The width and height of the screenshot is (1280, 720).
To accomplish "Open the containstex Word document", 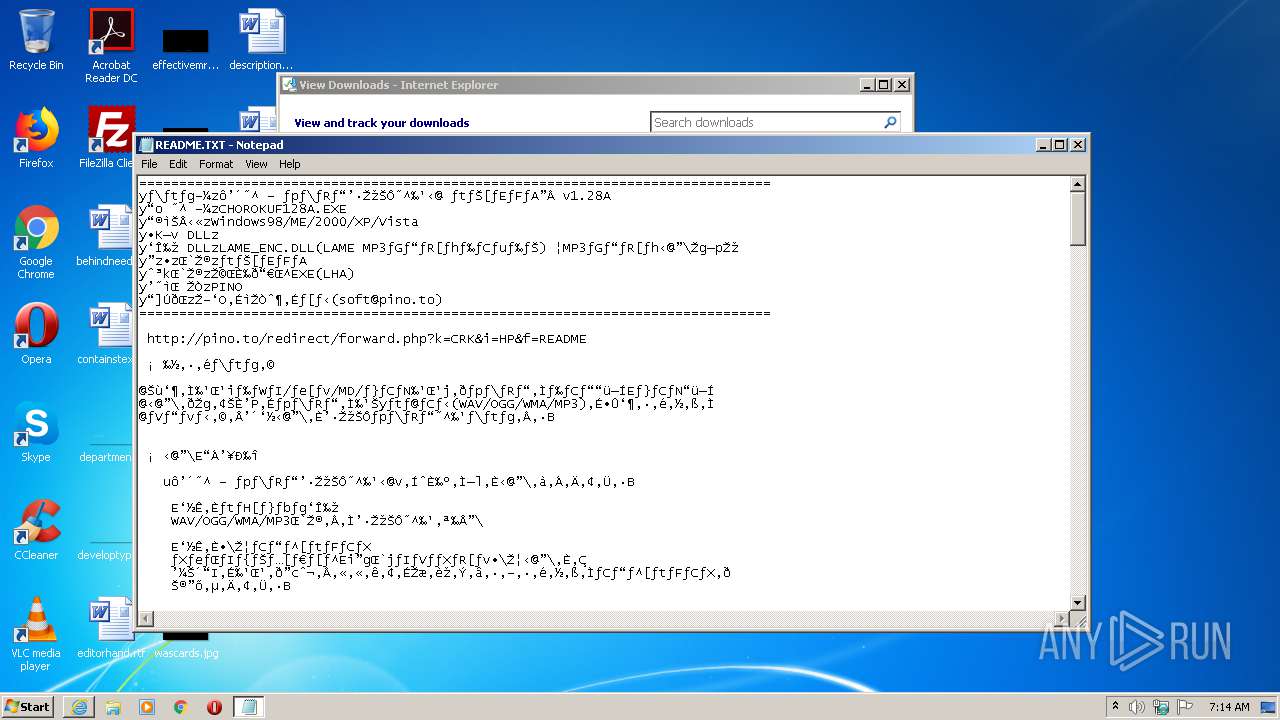I will [106, 334].
